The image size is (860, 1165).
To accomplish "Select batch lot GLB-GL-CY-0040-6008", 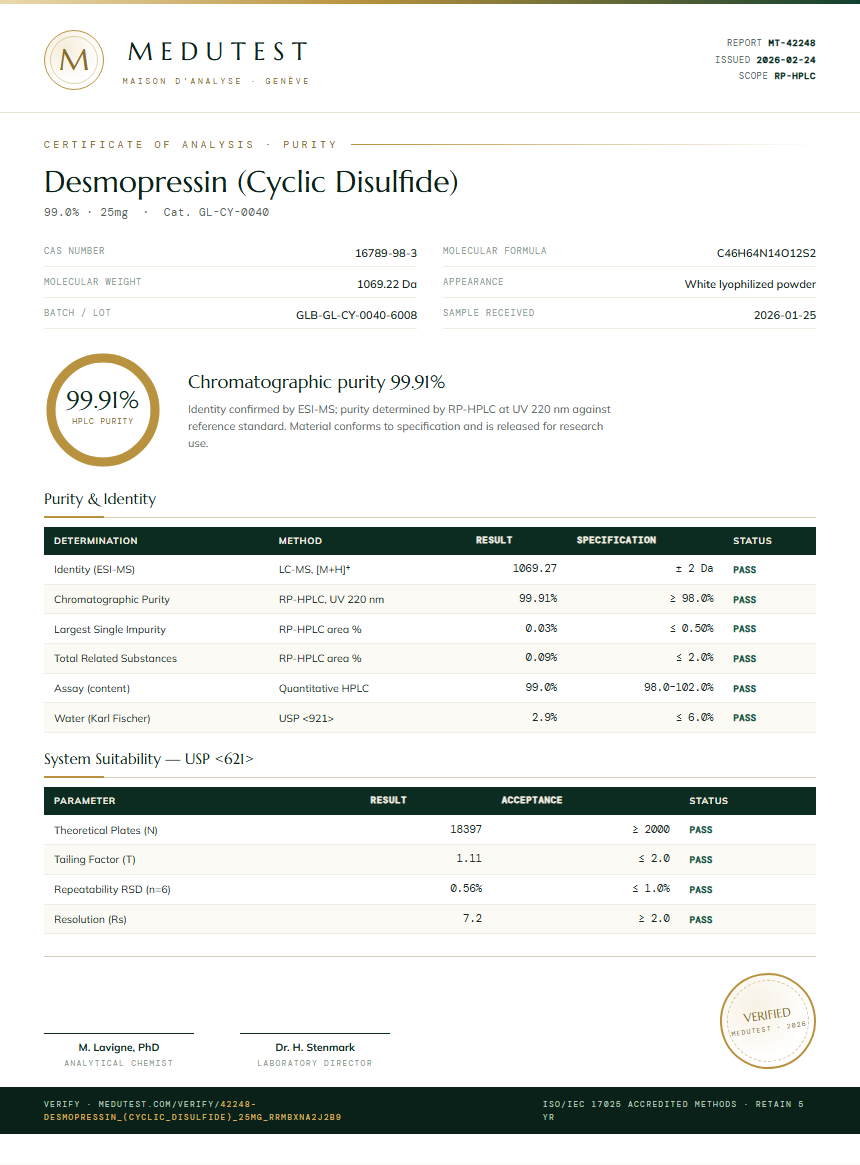I will coord(356,315).
